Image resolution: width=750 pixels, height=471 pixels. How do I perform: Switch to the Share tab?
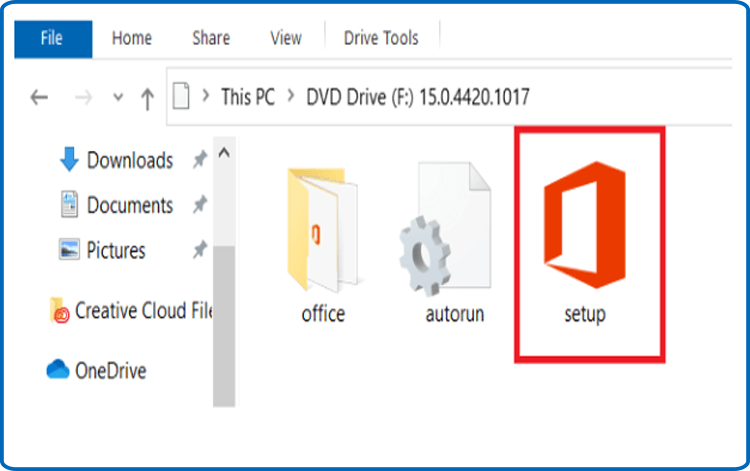pyautogui.click(x=211, y=38)
